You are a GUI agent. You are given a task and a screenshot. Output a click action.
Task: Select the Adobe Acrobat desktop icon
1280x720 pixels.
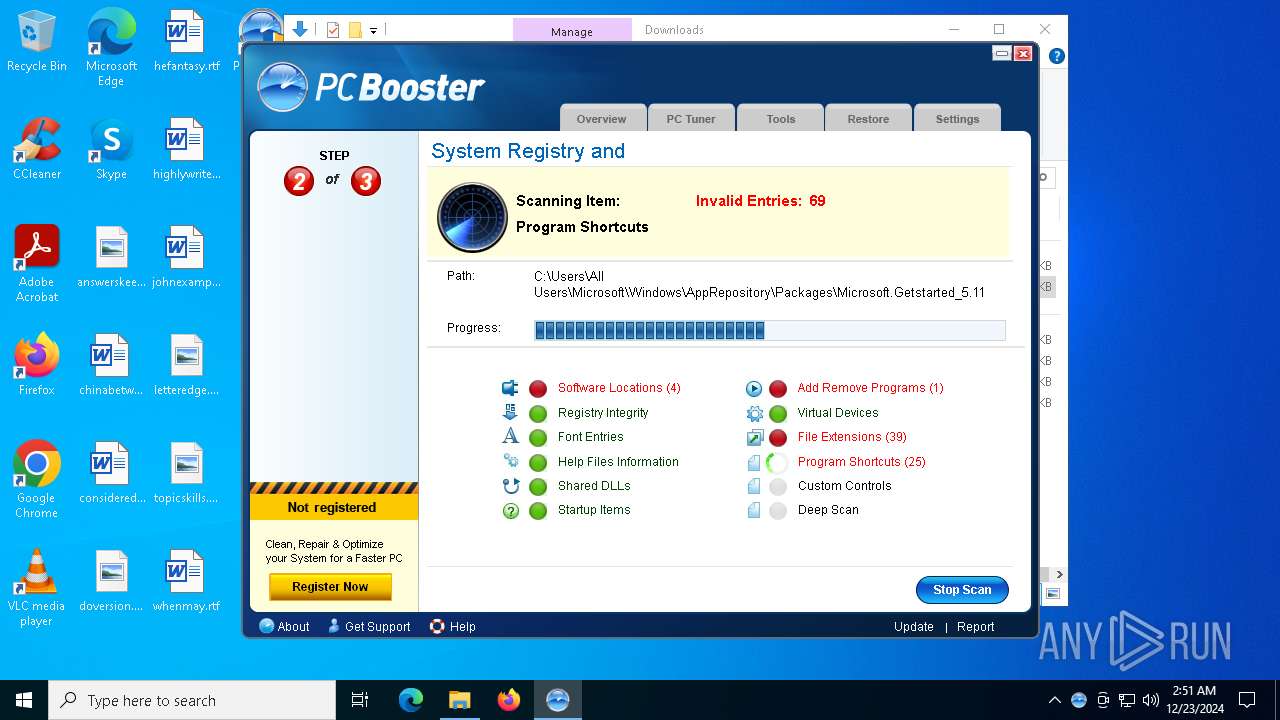click(x=37, y=263)
